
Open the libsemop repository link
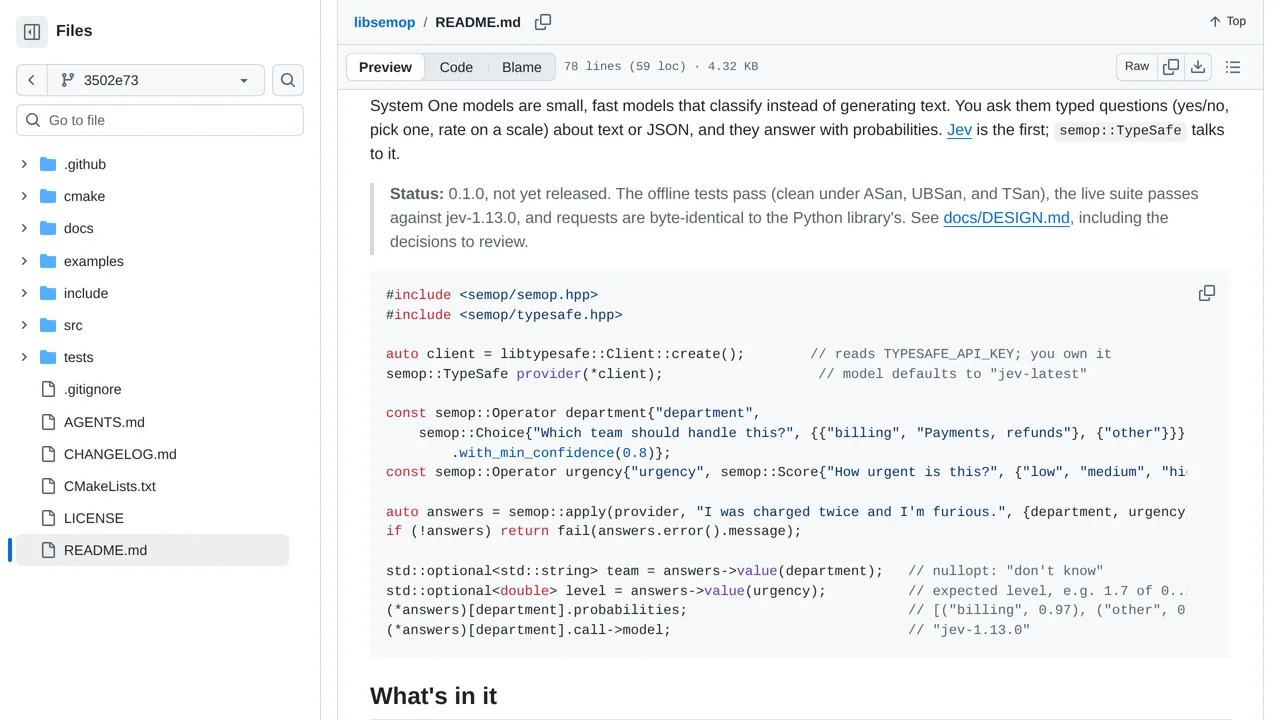coord(384,22)
